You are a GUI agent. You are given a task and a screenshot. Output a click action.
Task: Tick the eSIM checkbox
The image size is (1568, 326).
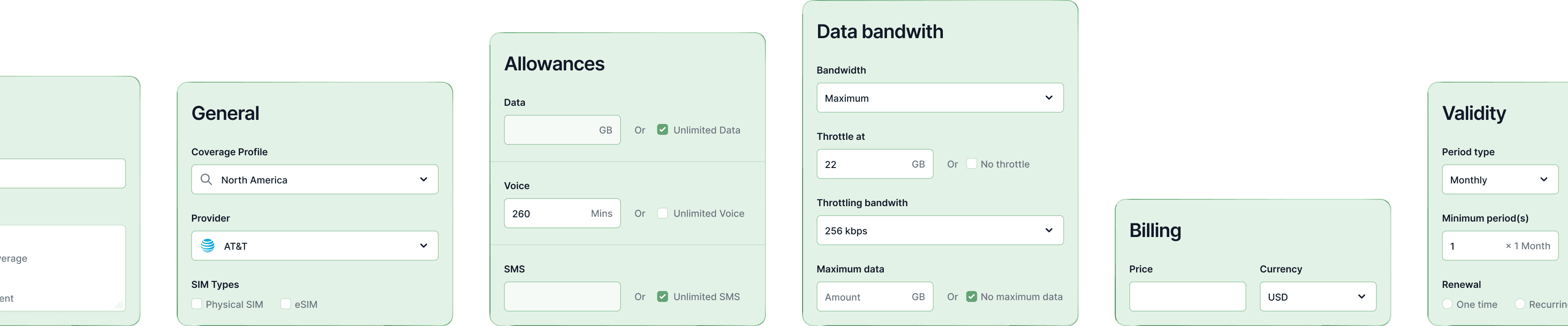click(285, 304)
